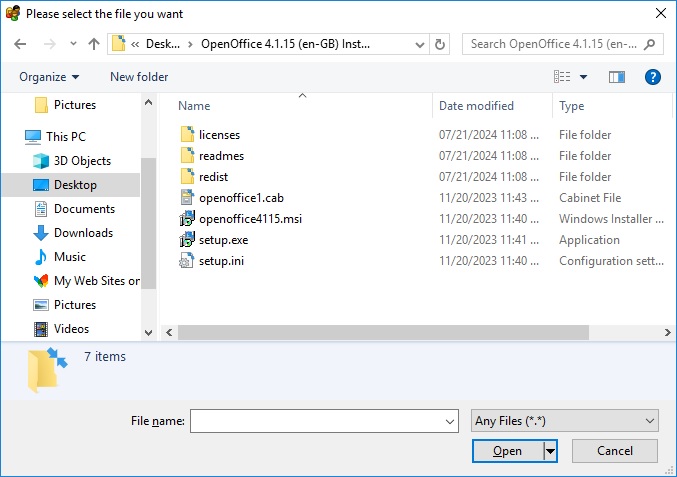
Task: Expand the File name history dropdown
Action: coord(450,421)
